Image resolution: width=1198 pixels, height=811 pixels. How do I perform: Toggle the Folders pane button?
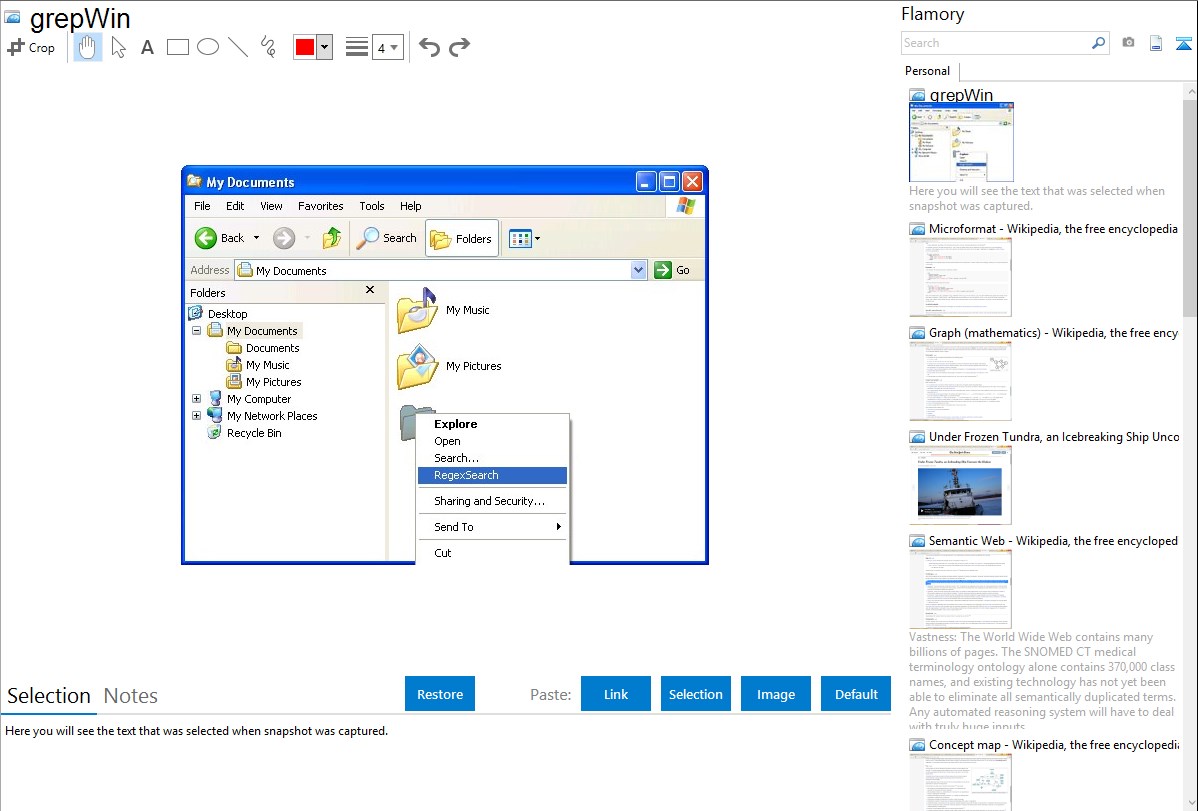coord(462,238)
